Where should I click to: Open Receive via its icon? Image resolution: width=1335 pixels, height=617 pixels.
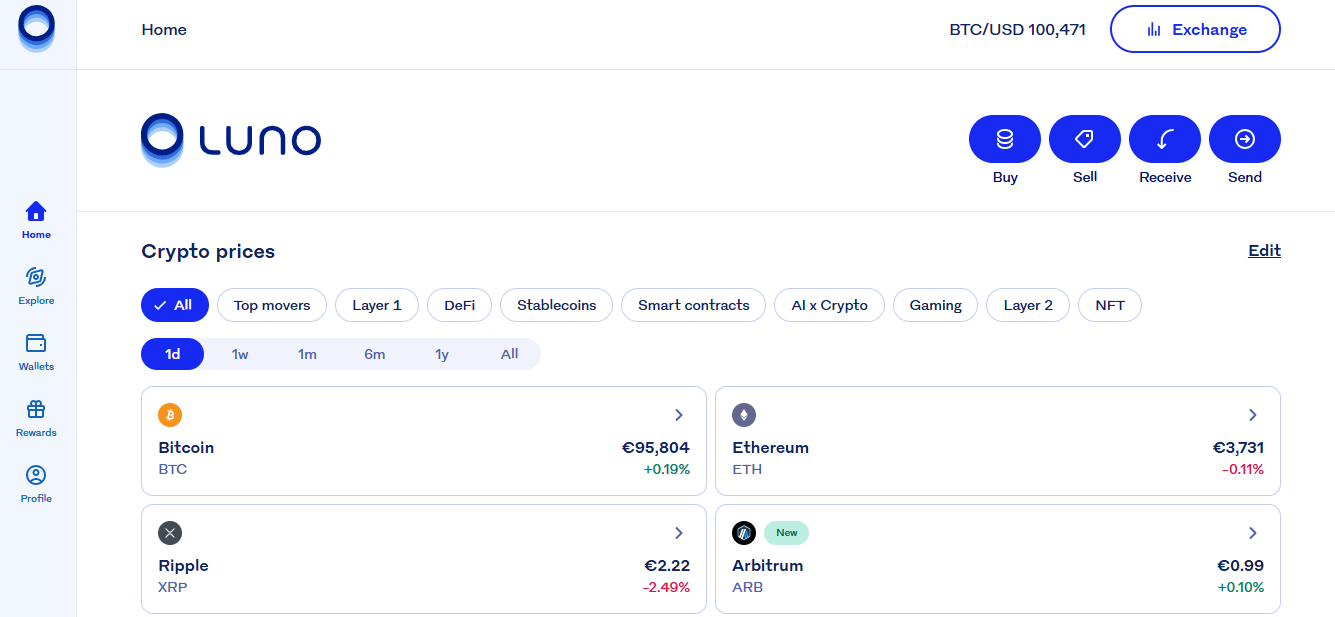[x=1164, y=138]
